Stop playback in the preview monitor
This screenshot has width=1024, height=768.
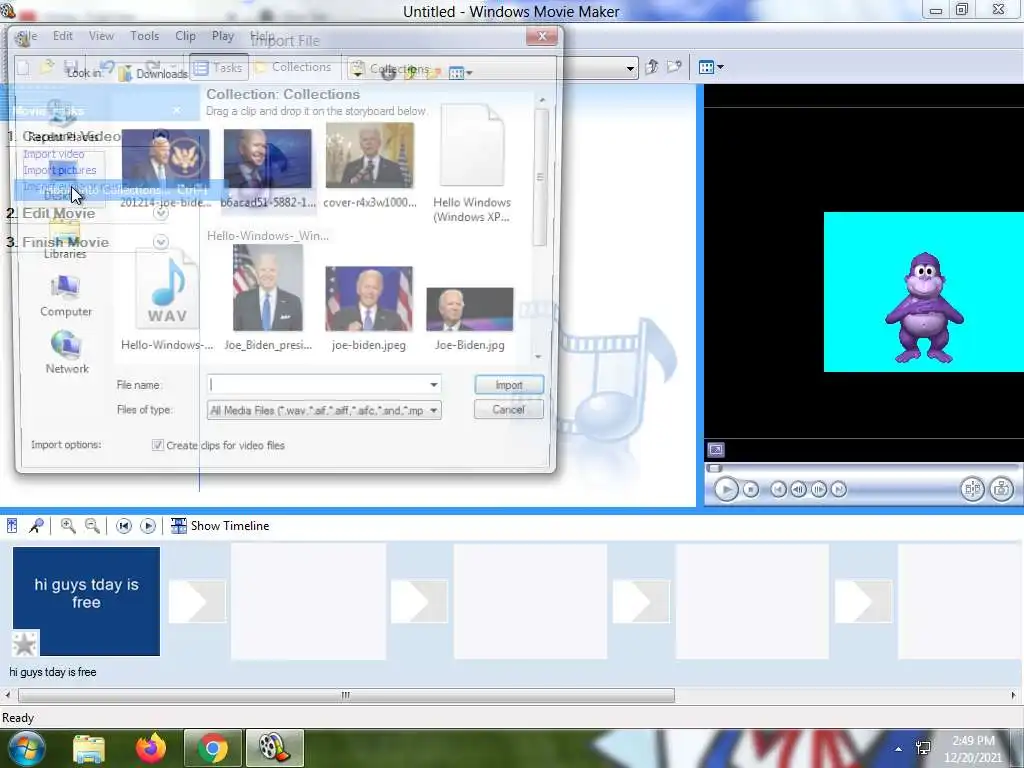[x=751, y=489]
